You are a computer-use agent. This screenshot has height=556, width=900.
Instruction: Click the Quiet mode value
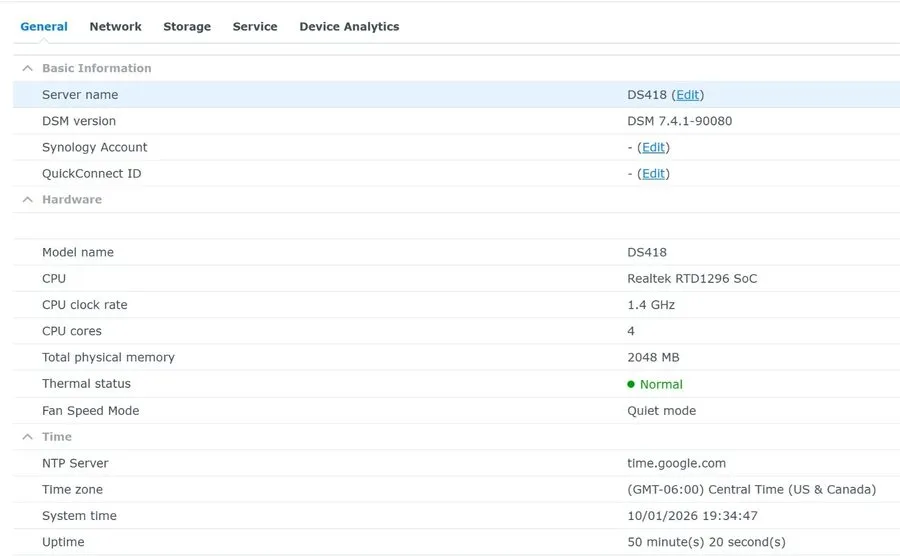click(x=661, y=411)
